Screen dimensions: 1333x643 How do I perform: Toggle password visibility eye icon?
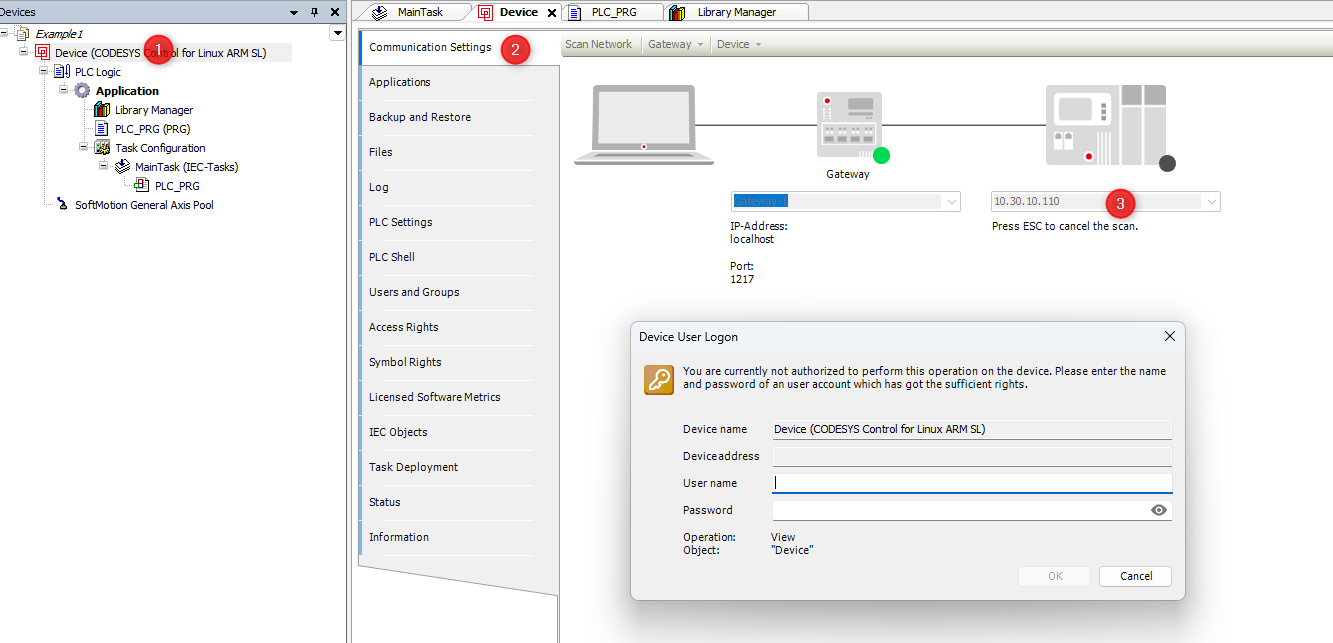pos(1159,510)
